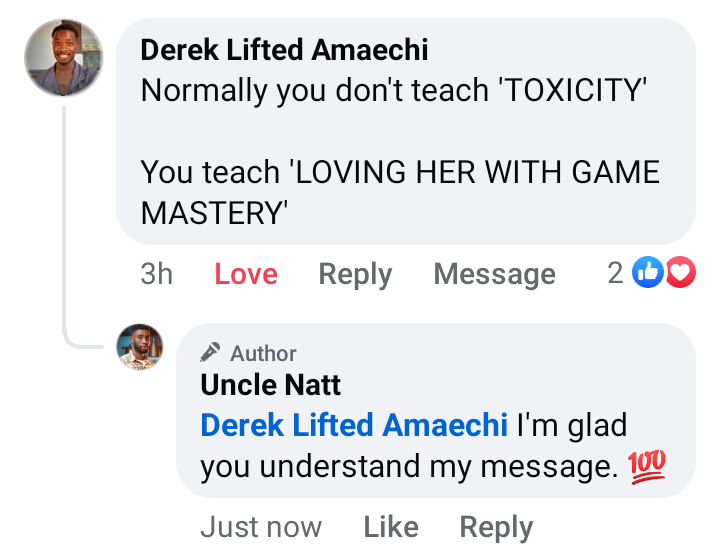Open Uncle Natt's profile picture
This screenshot has height=544, width=720.
tap(140, 347)
